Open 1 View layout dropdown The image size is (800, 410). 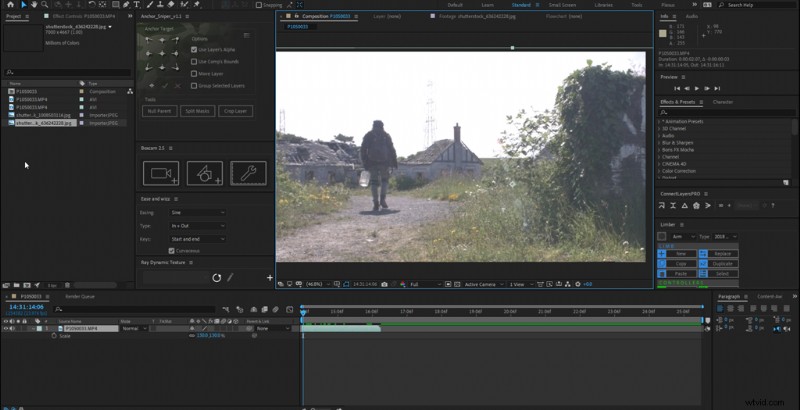tap(521, 284)
